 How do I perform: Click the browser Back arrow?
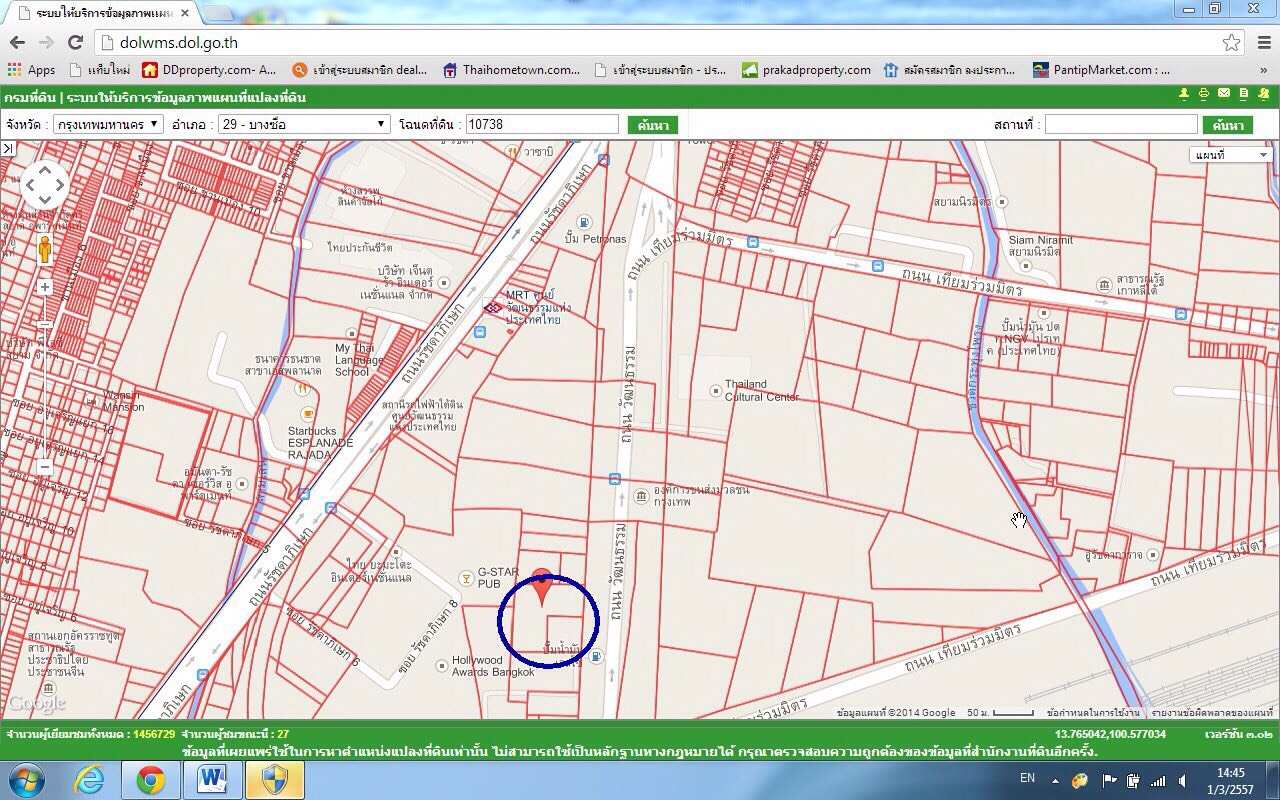pos(17,42)
